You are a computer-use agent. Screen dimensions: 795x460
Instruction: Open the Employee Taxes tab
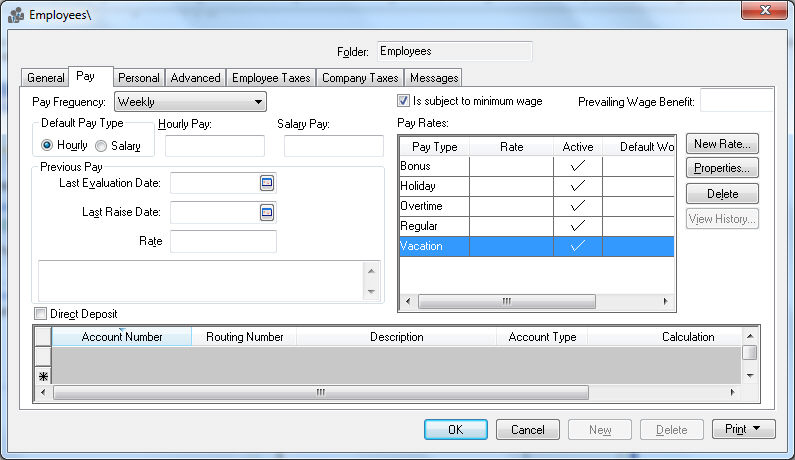[271, 78]
